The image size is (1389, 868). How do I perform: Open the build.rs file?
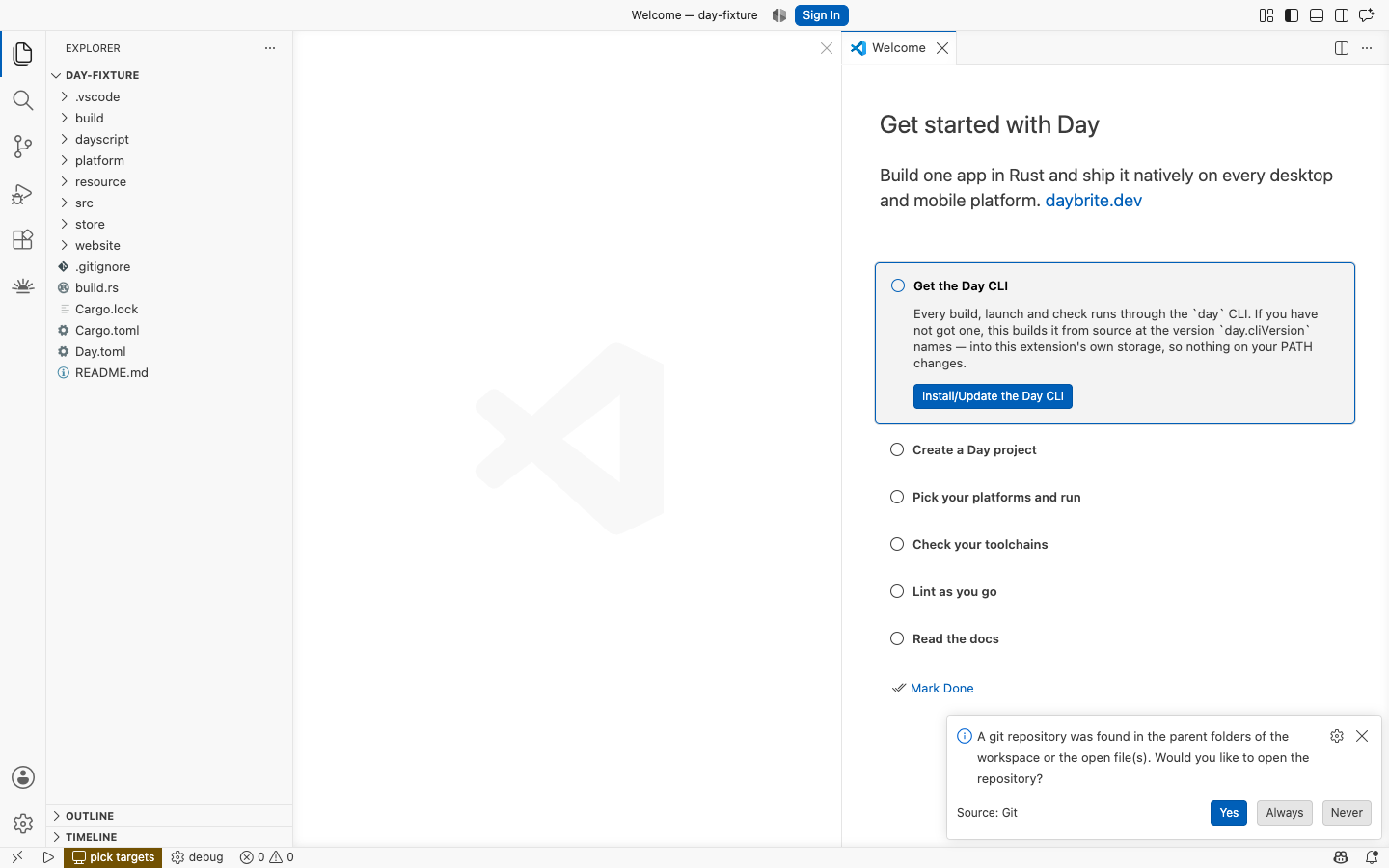click(169, 287)
